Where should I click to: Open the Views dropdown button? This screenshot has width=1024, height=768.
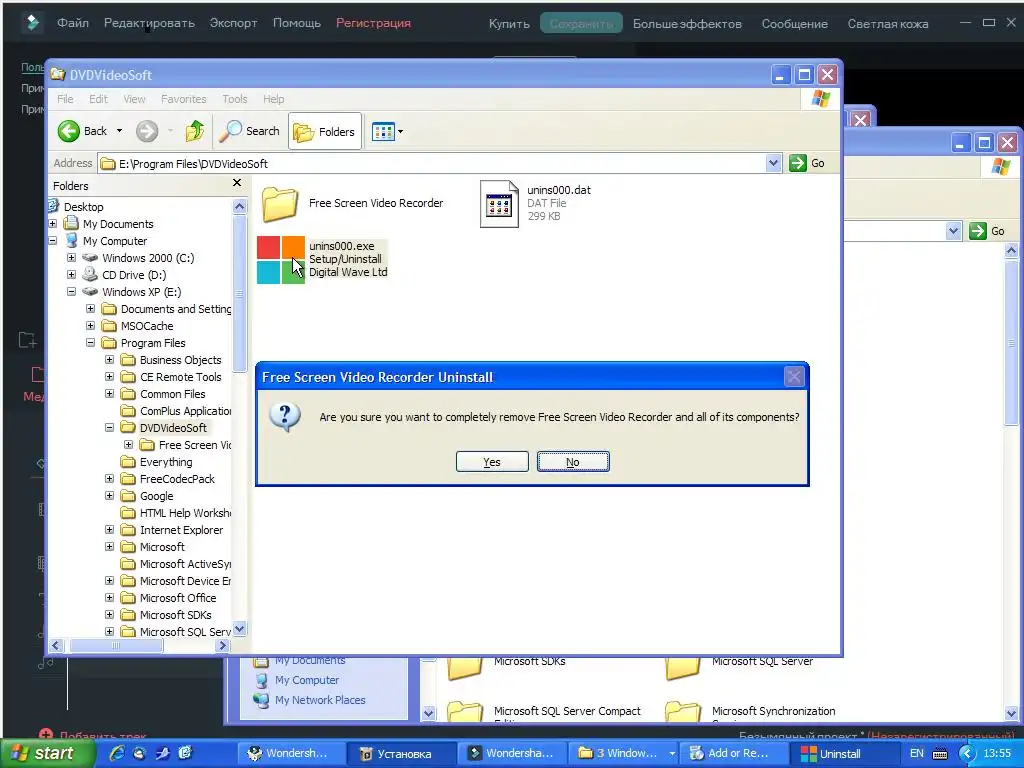(387, 131)
